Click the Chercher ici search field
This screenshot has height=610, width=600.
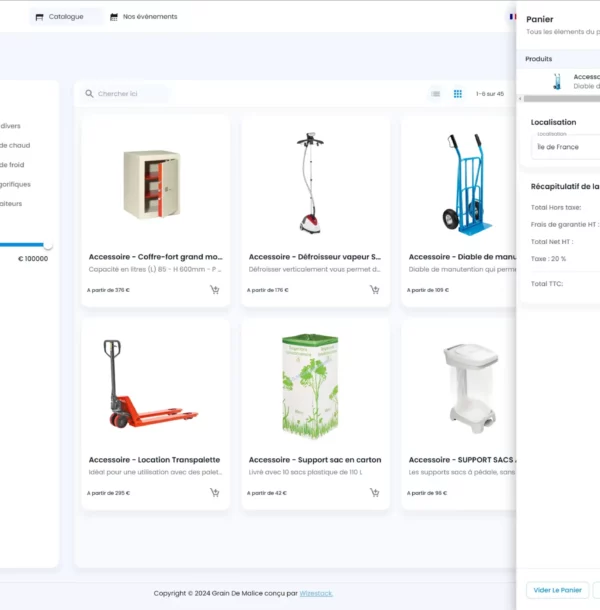tap(130, 94)
